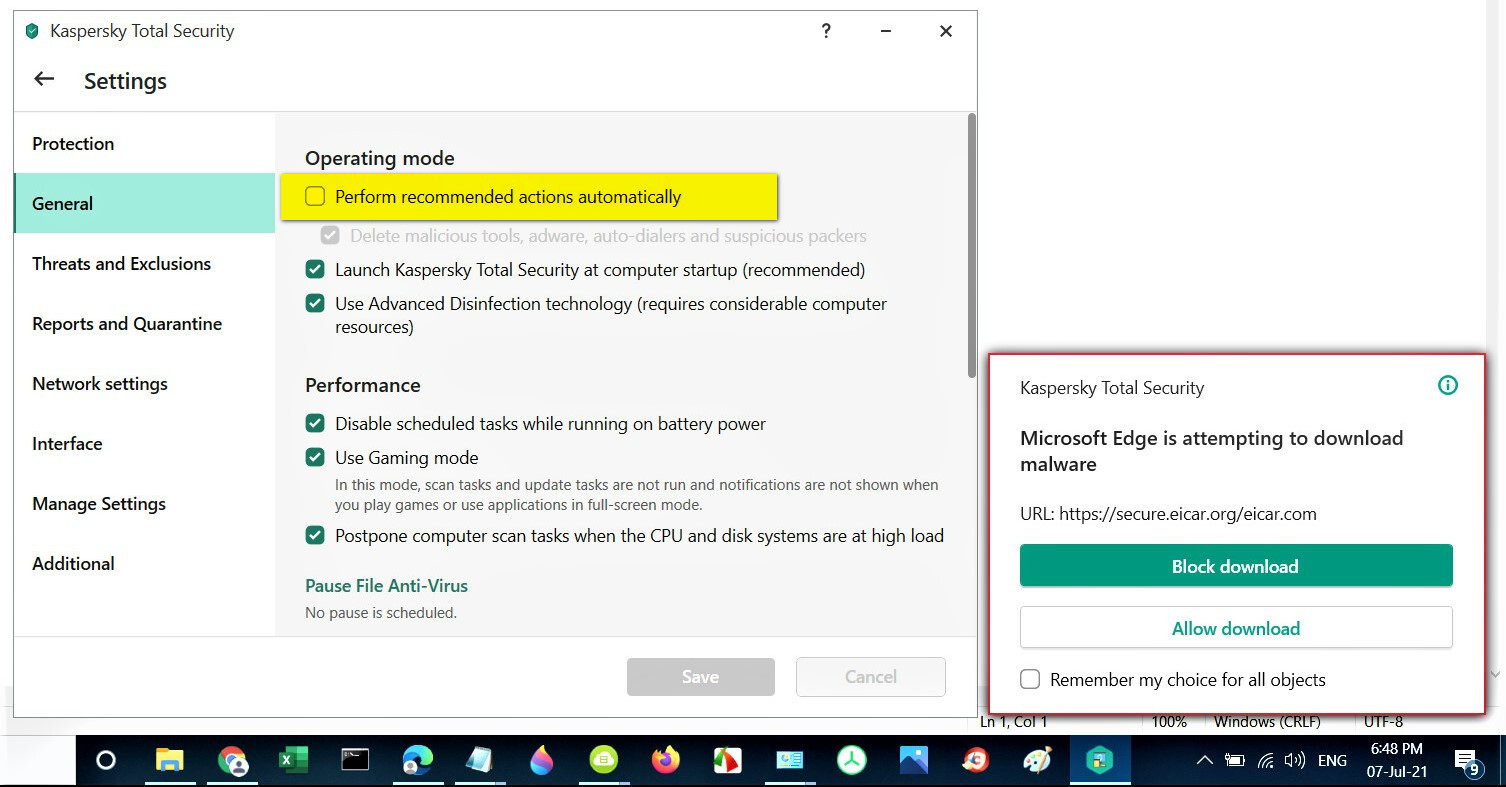Click the Kaspersky Total Security taskbar icon

(x=1099, y=761)
